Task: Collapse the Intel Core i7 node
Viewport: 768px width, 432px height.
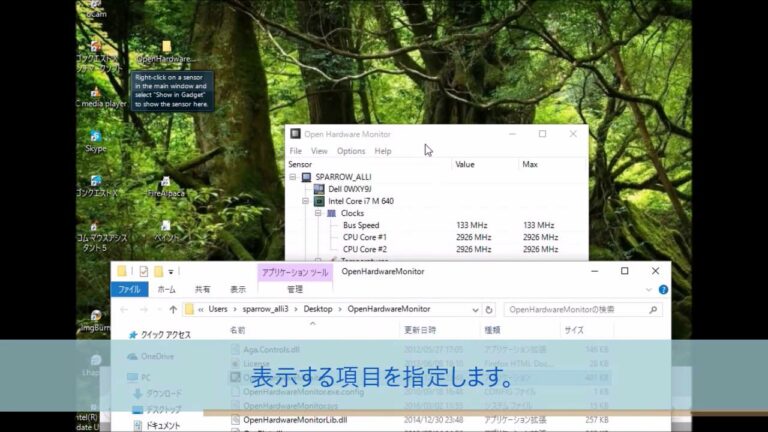Action: (x=306, y=201)
